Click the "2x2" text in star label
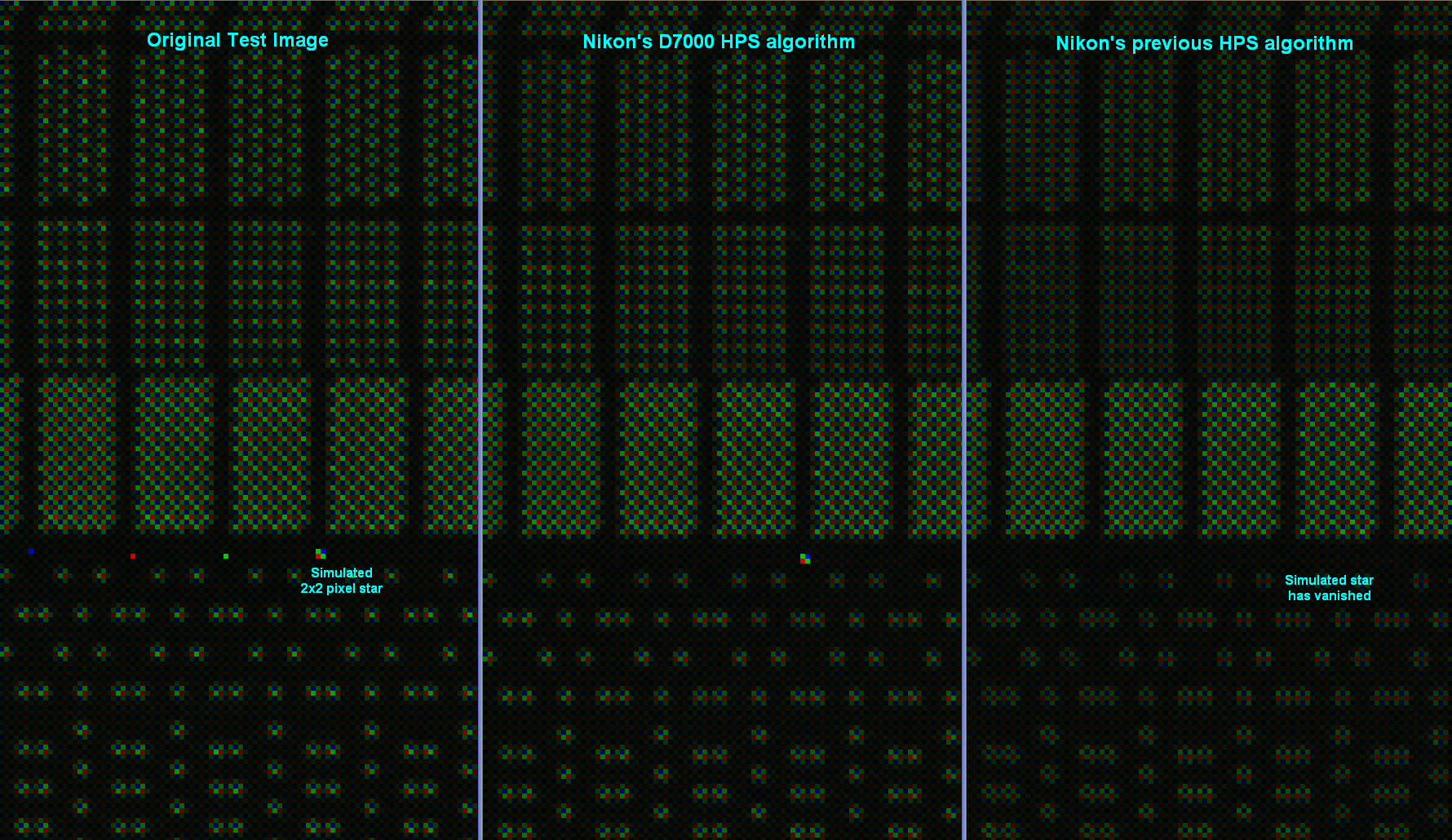The width and height of the screenshot is (1452, 840). tap(312, 589)
